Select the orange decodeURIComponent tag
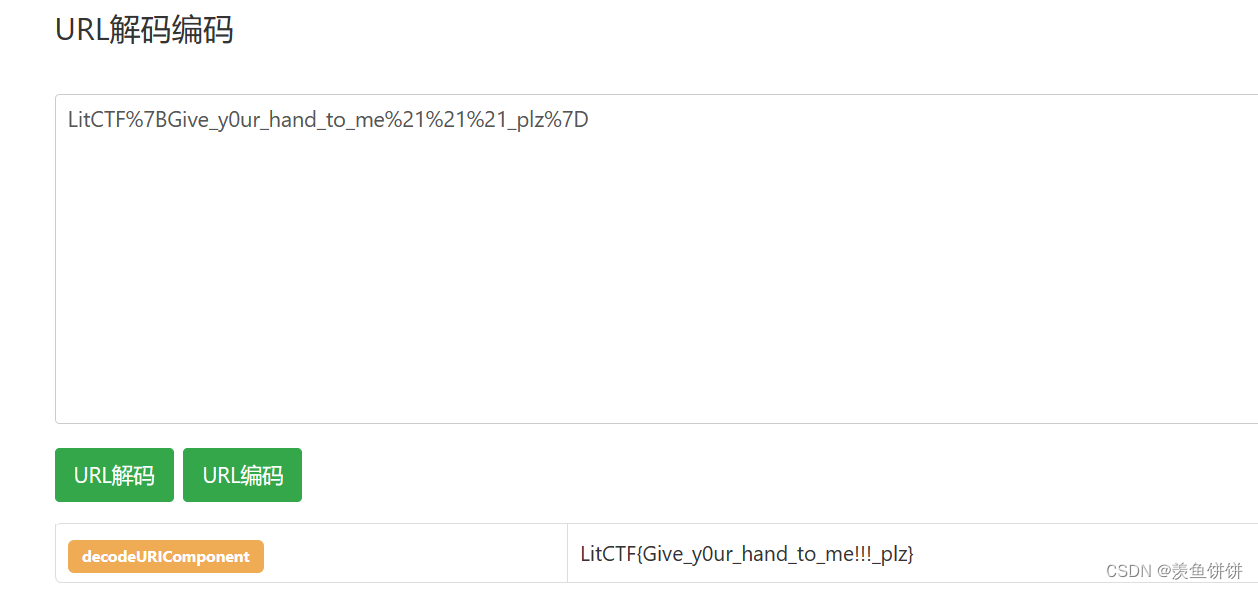1258x589 pixels. click(165, 556)
